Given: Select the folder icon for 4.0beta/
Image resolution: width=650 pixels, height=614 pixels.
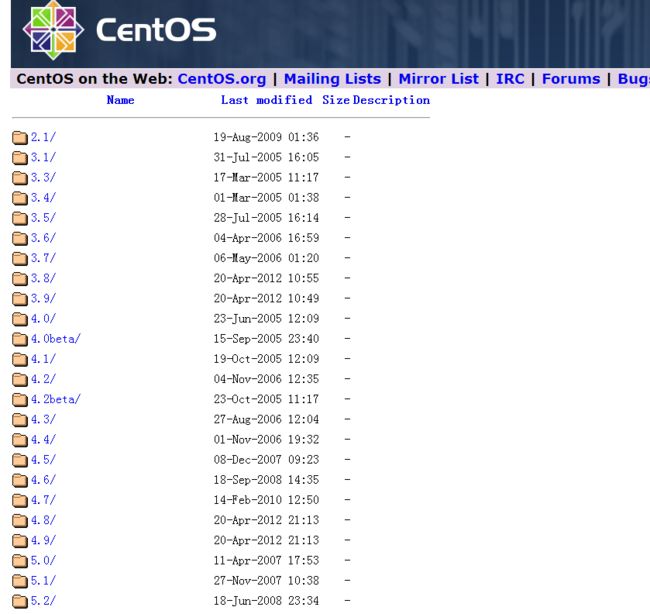Looking at the screenshot, I should pyautogui.click(x=19, y=339).
